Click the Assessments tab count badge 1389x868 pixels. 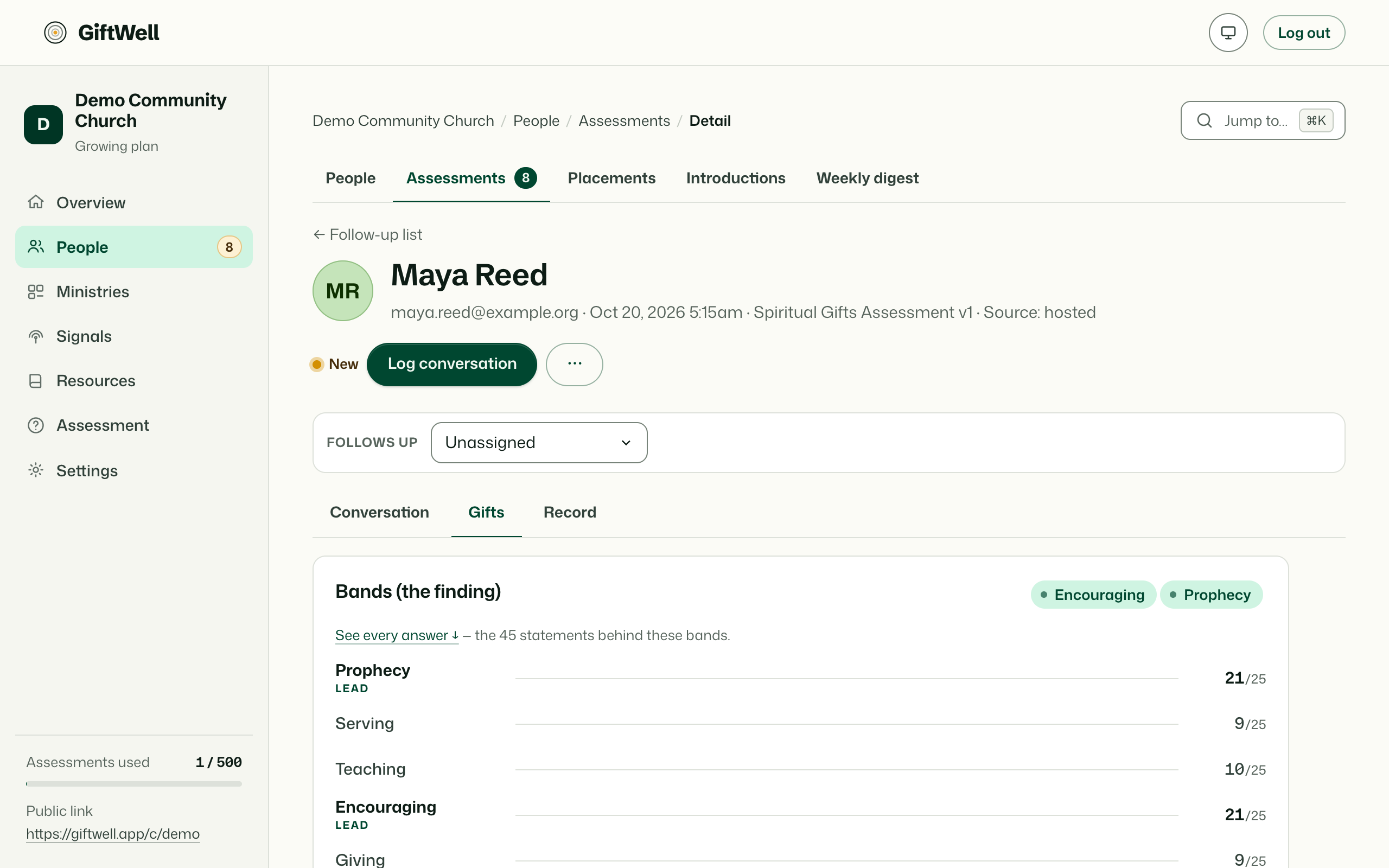(x=525, y=178)
